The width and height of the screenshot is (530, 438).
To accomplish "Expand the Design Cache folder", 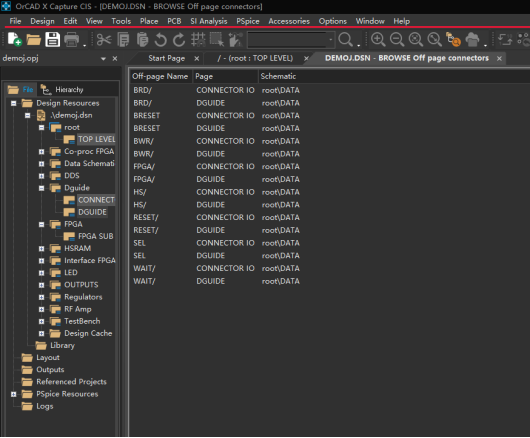I will pyautogui.click(x=41, y=334).
